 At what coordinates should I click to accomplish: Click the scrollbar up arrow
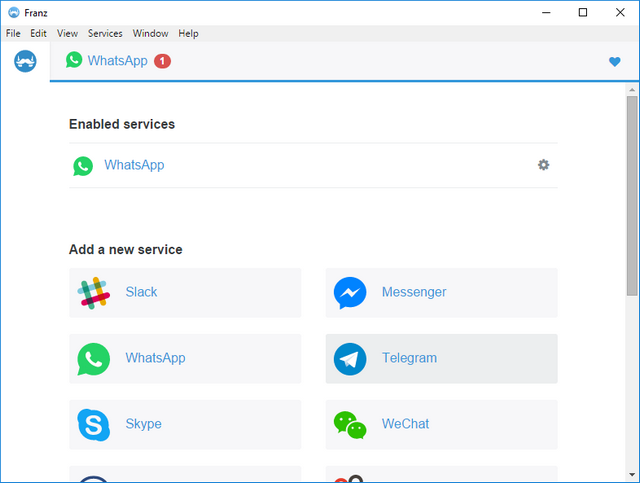[632, 89]
